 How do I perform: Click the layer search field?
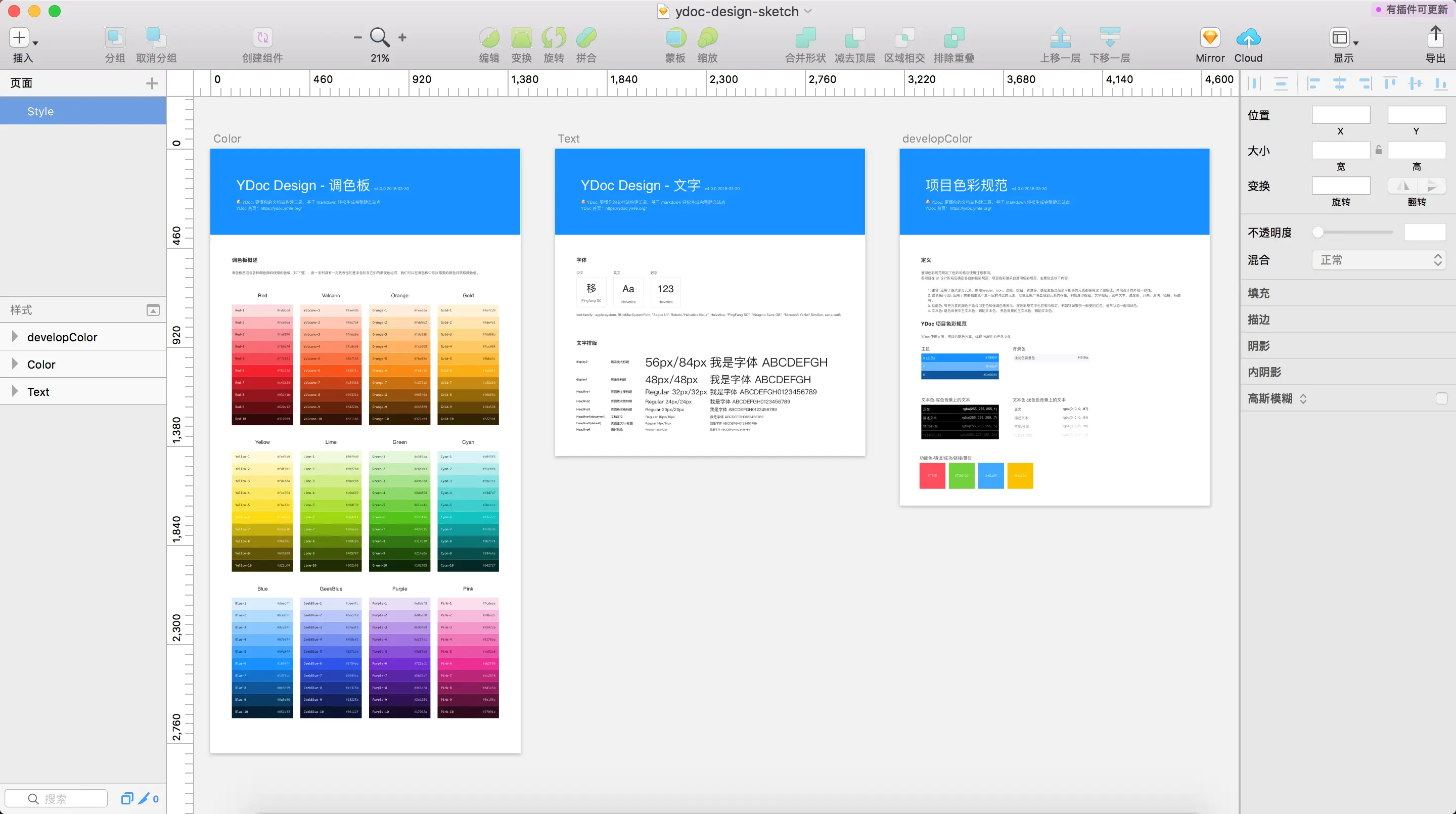(57, 798)
